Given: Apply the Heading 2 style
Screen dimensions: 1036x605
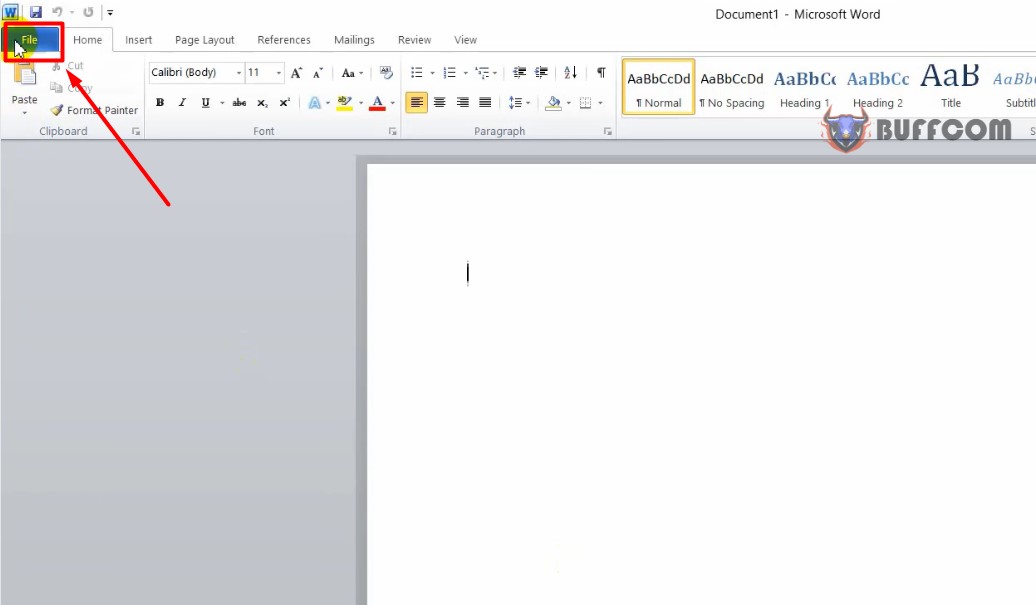Looking at the screenshot, I should [878, 87].
